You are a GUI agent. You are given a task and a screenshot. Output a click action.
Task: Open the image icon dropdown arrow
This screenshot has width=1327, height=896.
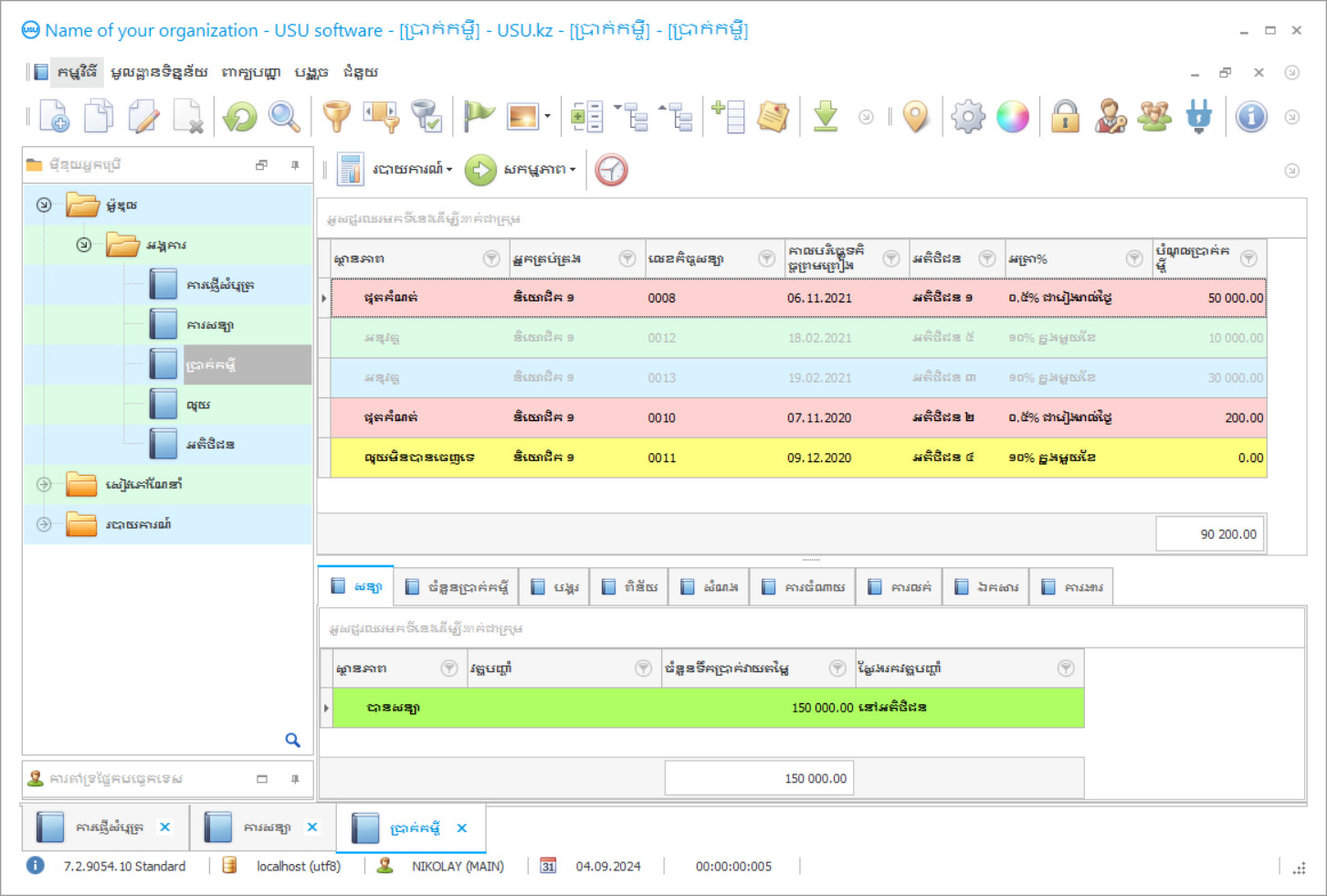tap(547, 116)
